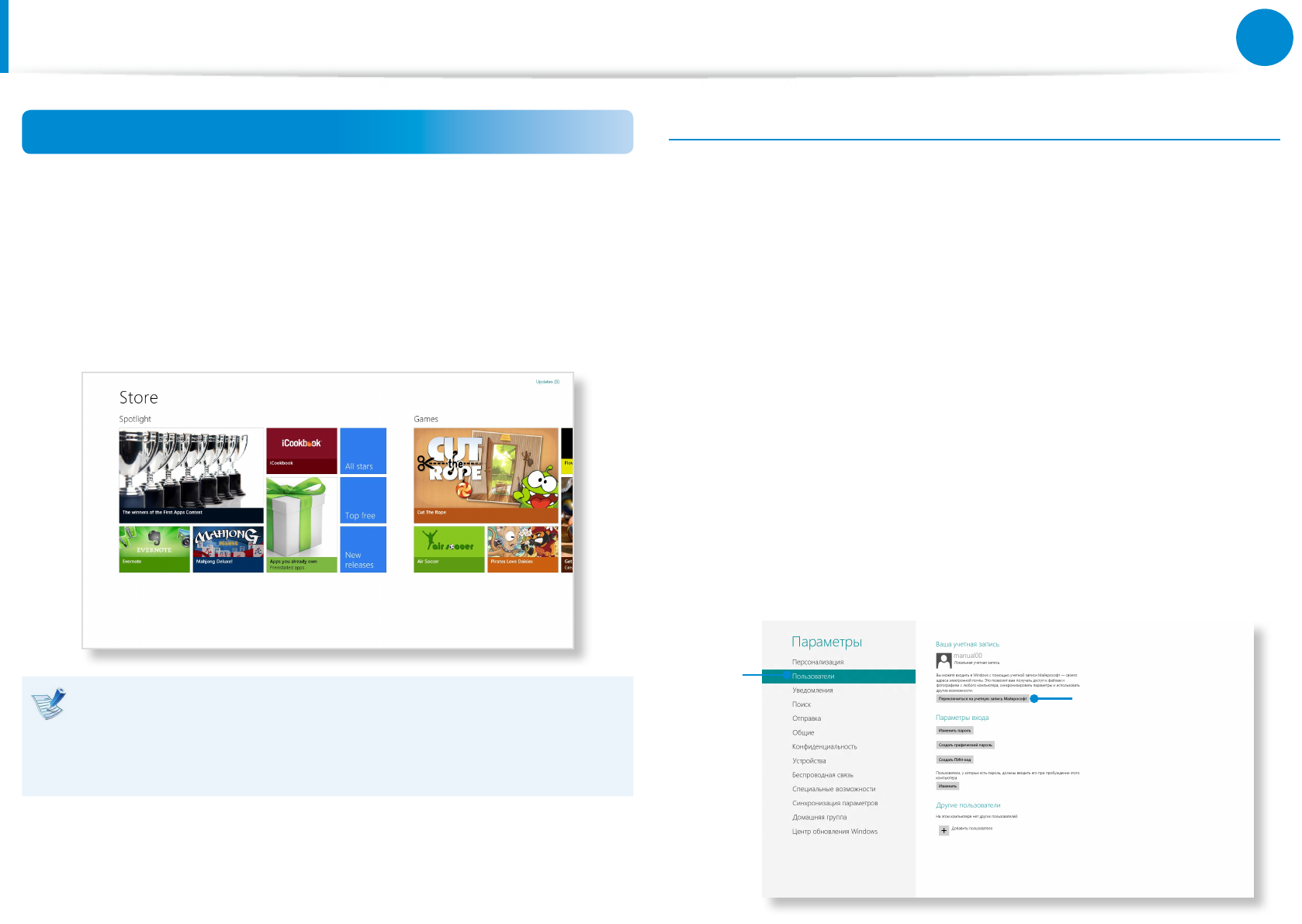Viewport: 1302px width, 924px height.
Task: Click the Создать ПИН-код button
Action: click(954, 760)
